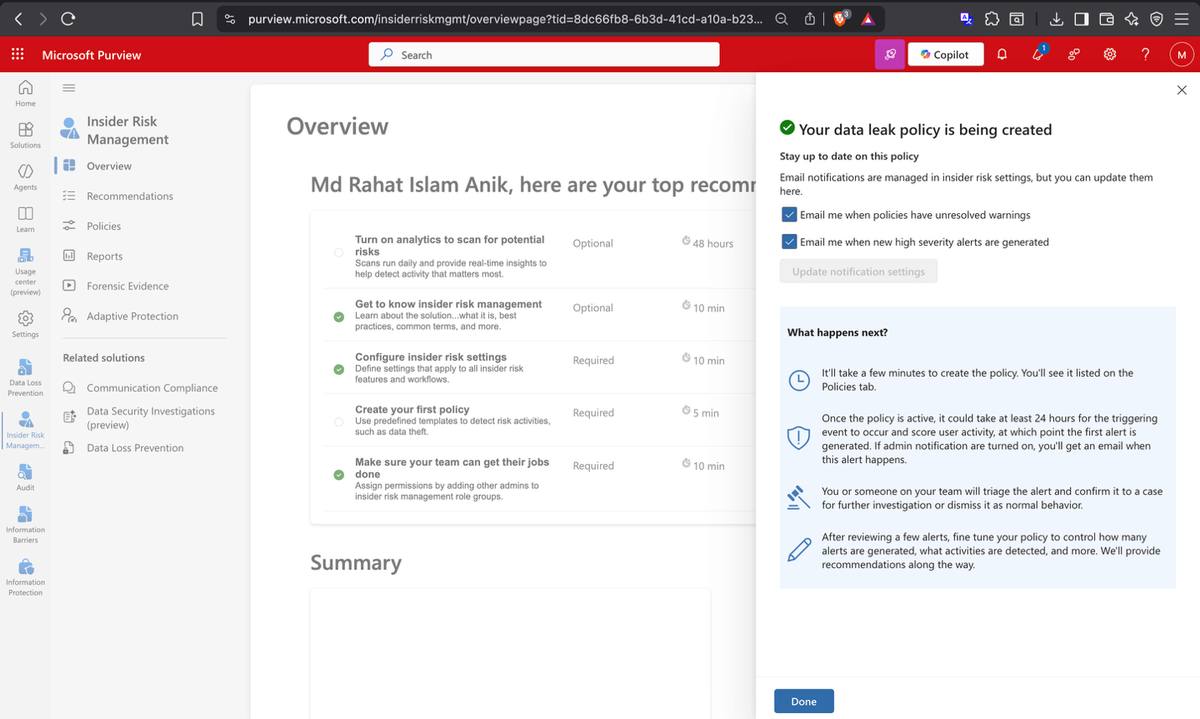The width and height of the screenshot is (1200, 719).
Task: Click the browser address bar URL
Action: [505, 18]
